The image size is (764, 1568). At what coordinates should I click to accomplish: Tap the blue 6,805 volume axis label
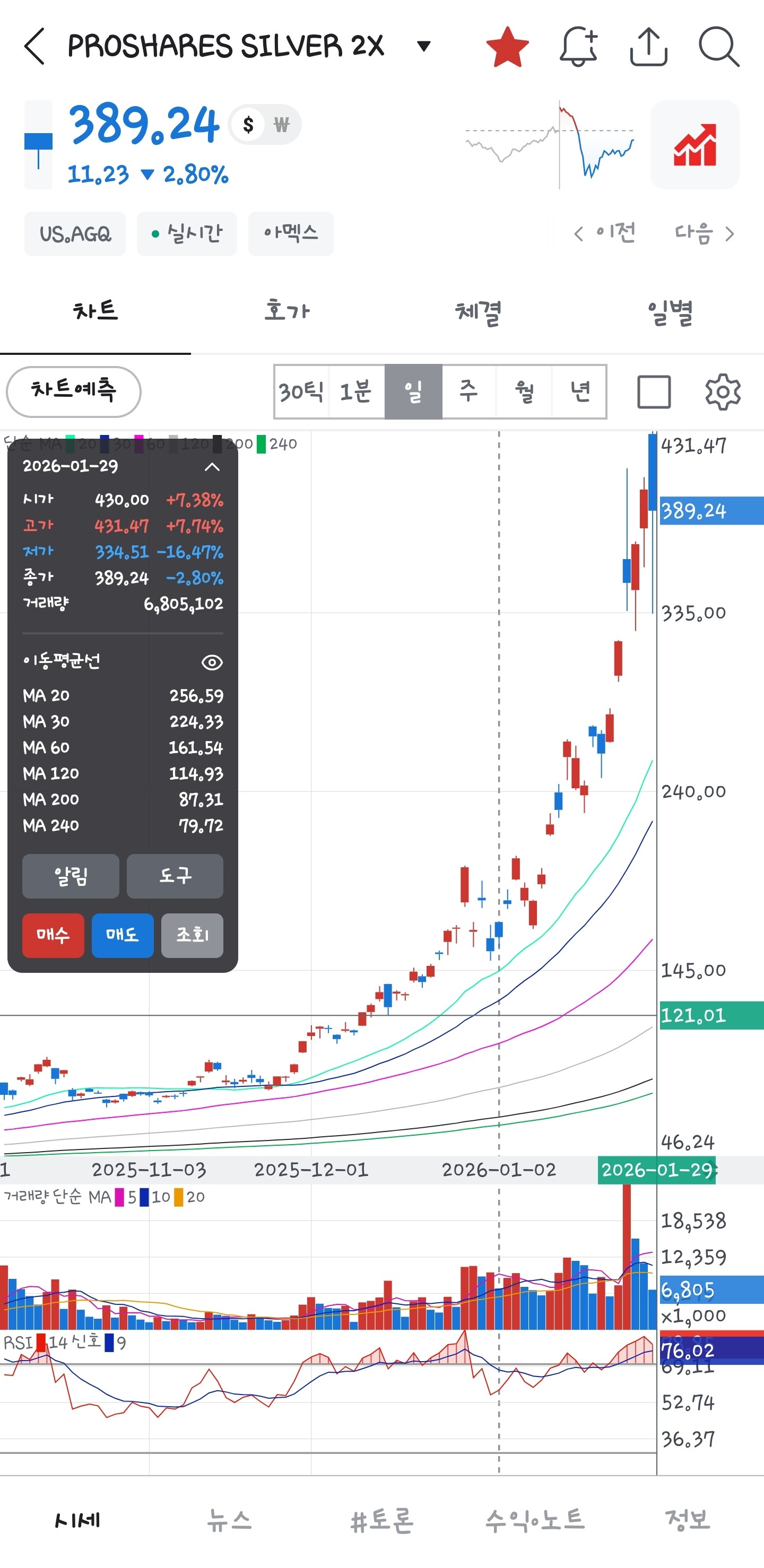pyautogui.click(x=711, y=1290)
